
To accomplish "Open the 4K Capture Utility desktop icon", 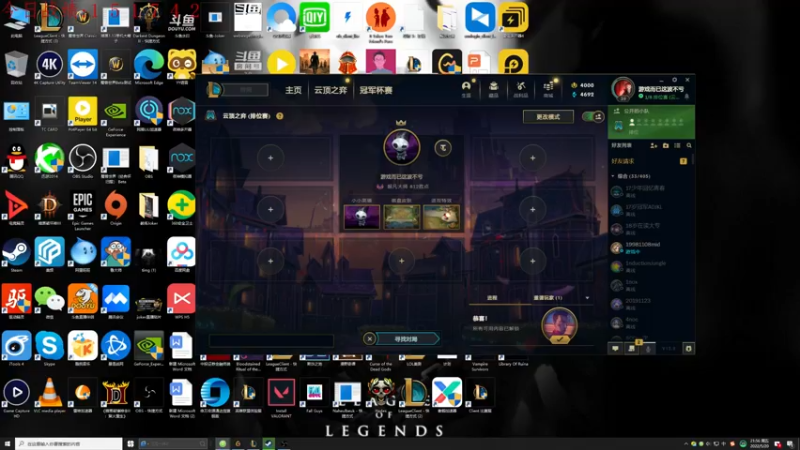I will pos(49,67).
